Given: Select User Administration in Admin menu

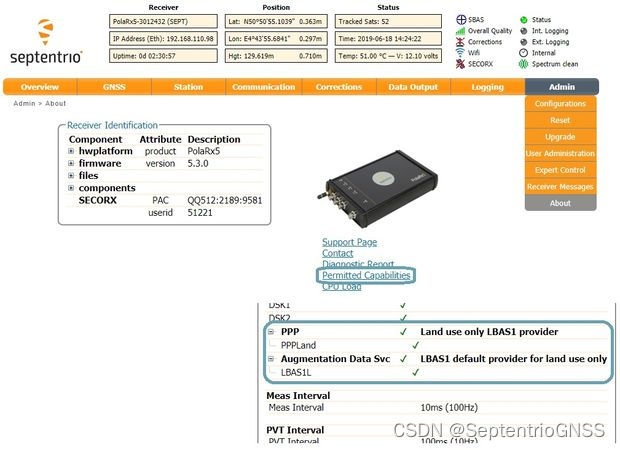Looking at the screenshot, I should coord(560,153).
